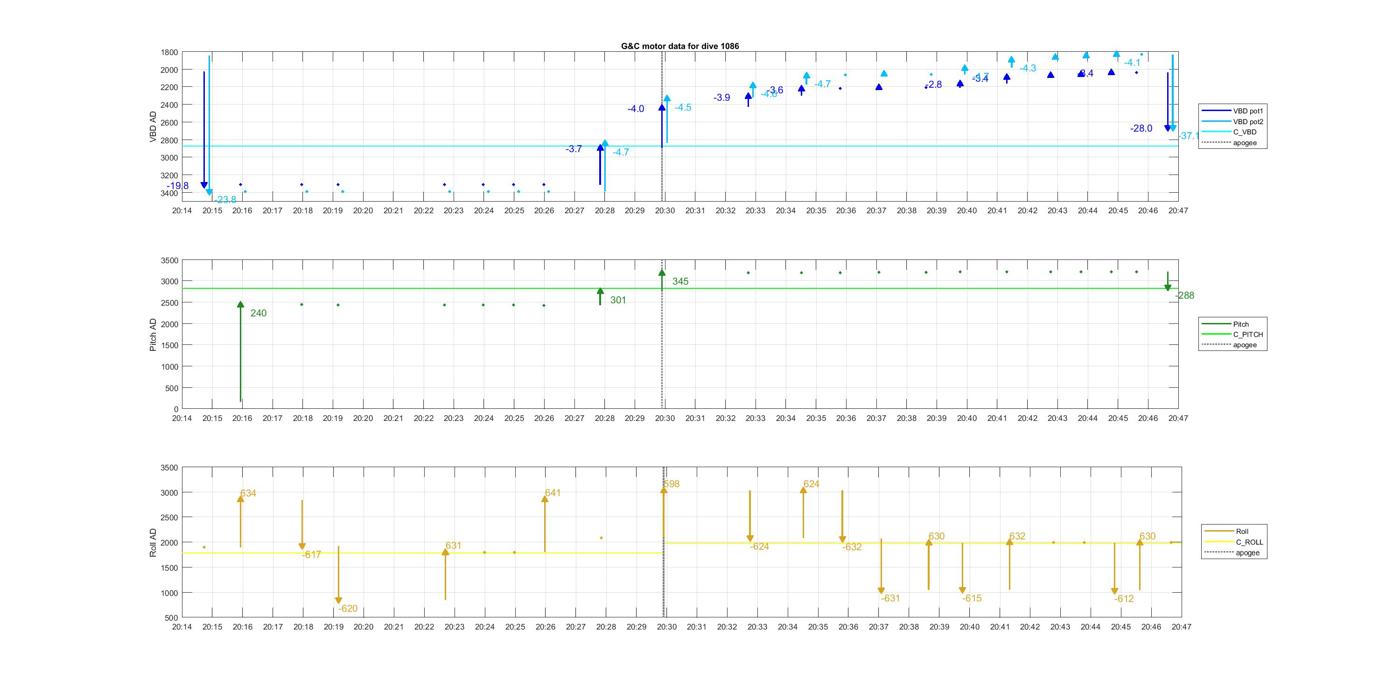Image resolution: width=1400 pixels, height=693 pixels.
Task: Select VBD pot2 legend entry
Action: [1232, 121]
